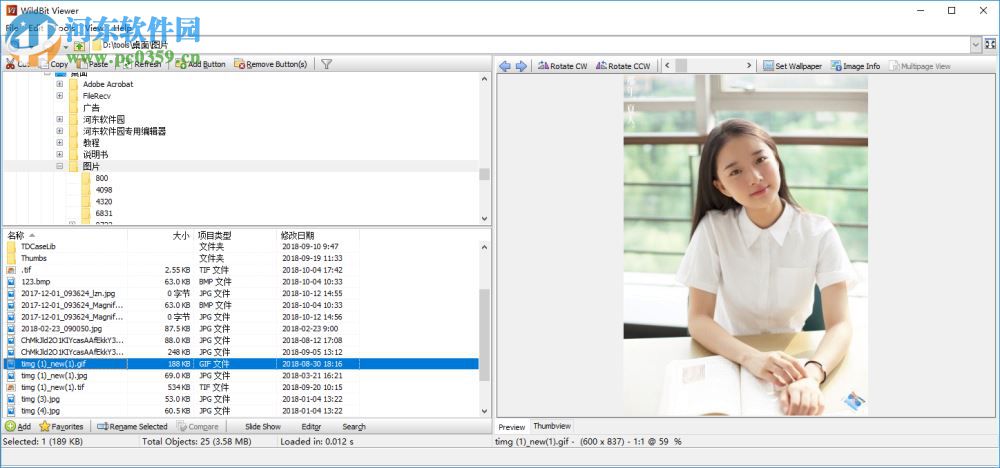Open the Editor button
The height and width of the screenshot is (468, 1000).
click(x=311, y=427)
